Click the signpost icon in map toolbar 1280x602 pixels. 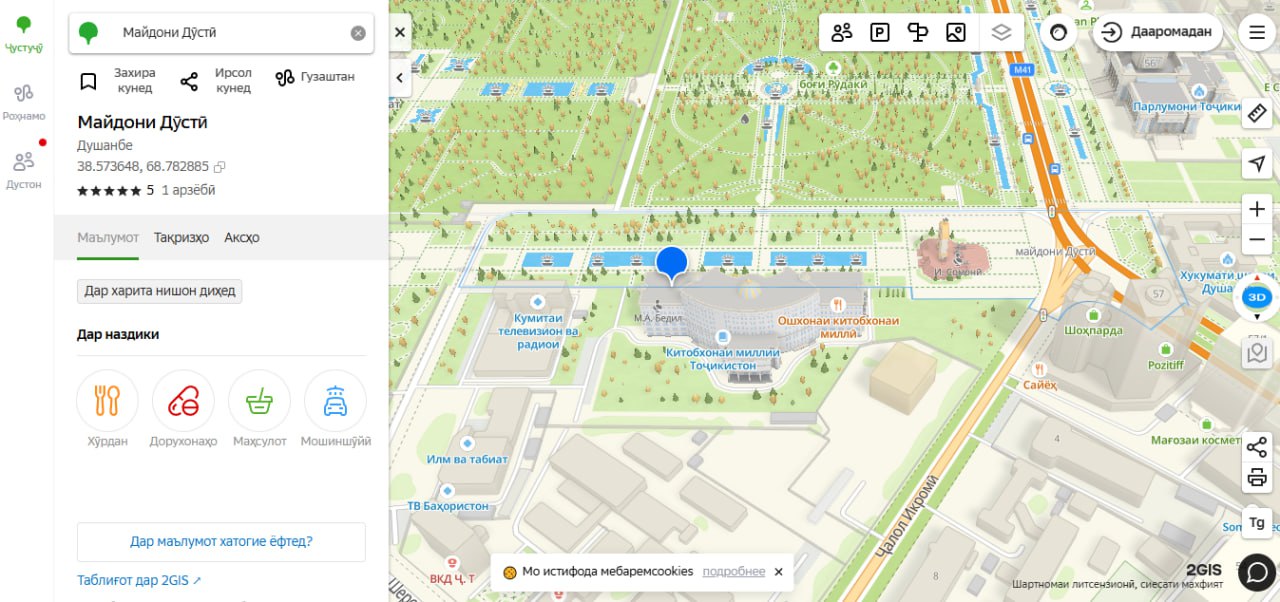[x=917, y=32]
